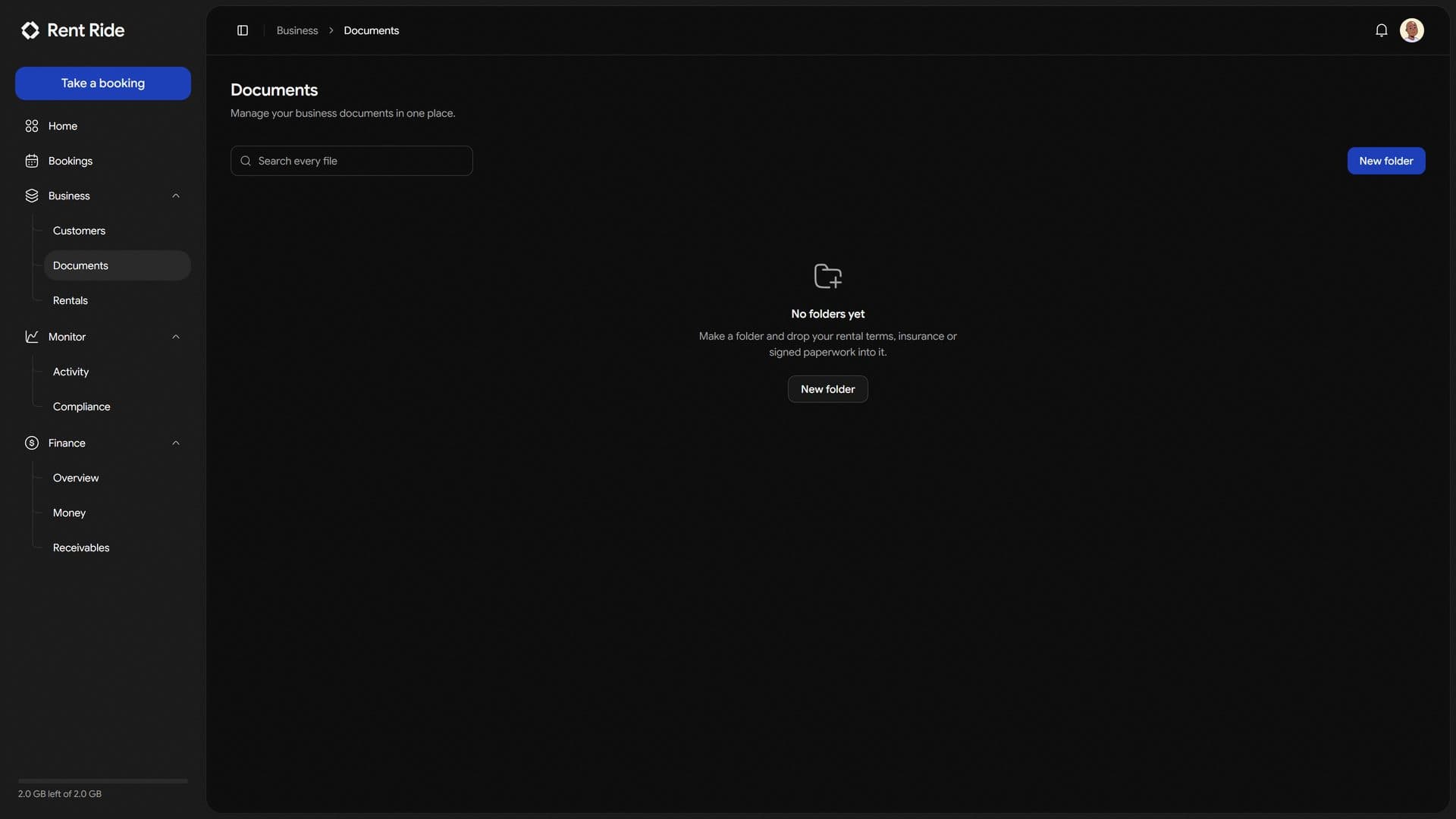
Task: Go to the Money page
Action: coord(117,513)
